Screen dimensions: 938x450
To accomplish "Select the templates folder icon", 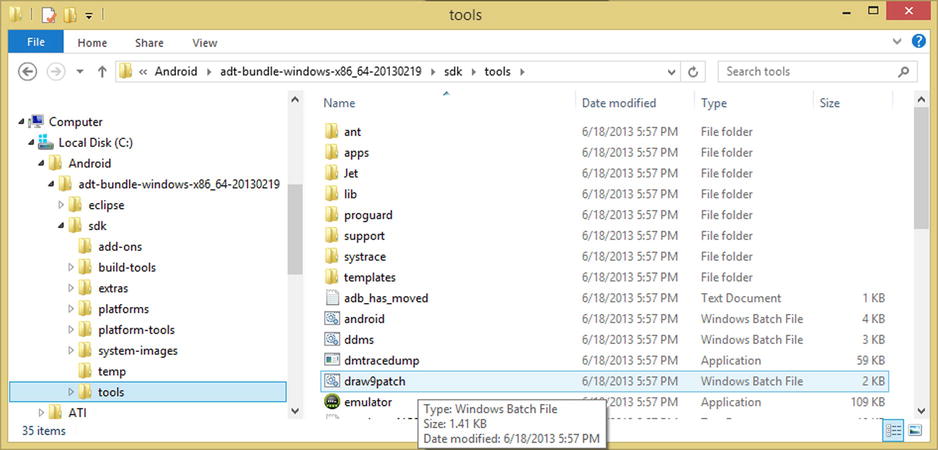I will 331,277.
